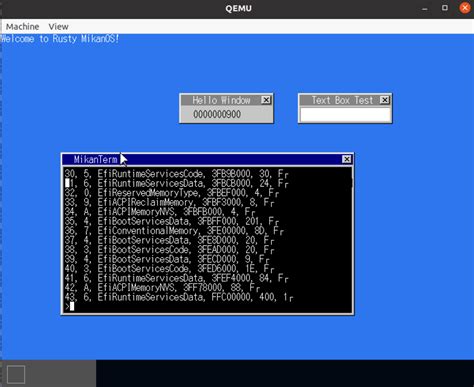Viewport: 474px width, 387px height.
Task: Click the counter value 0000000900
Action: (x=217, y=114)
